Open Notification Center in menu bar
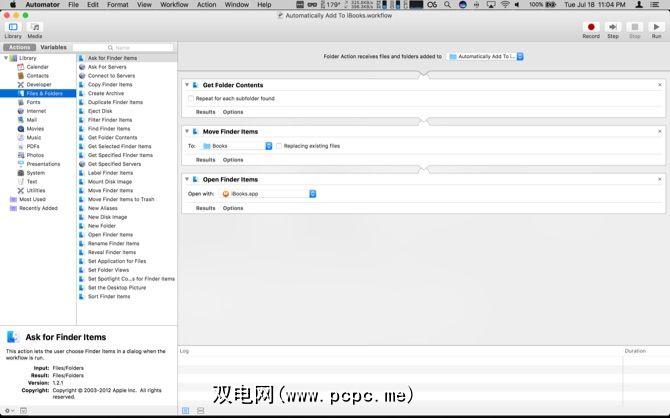670x418 pixels. click(x=654, y=5)
